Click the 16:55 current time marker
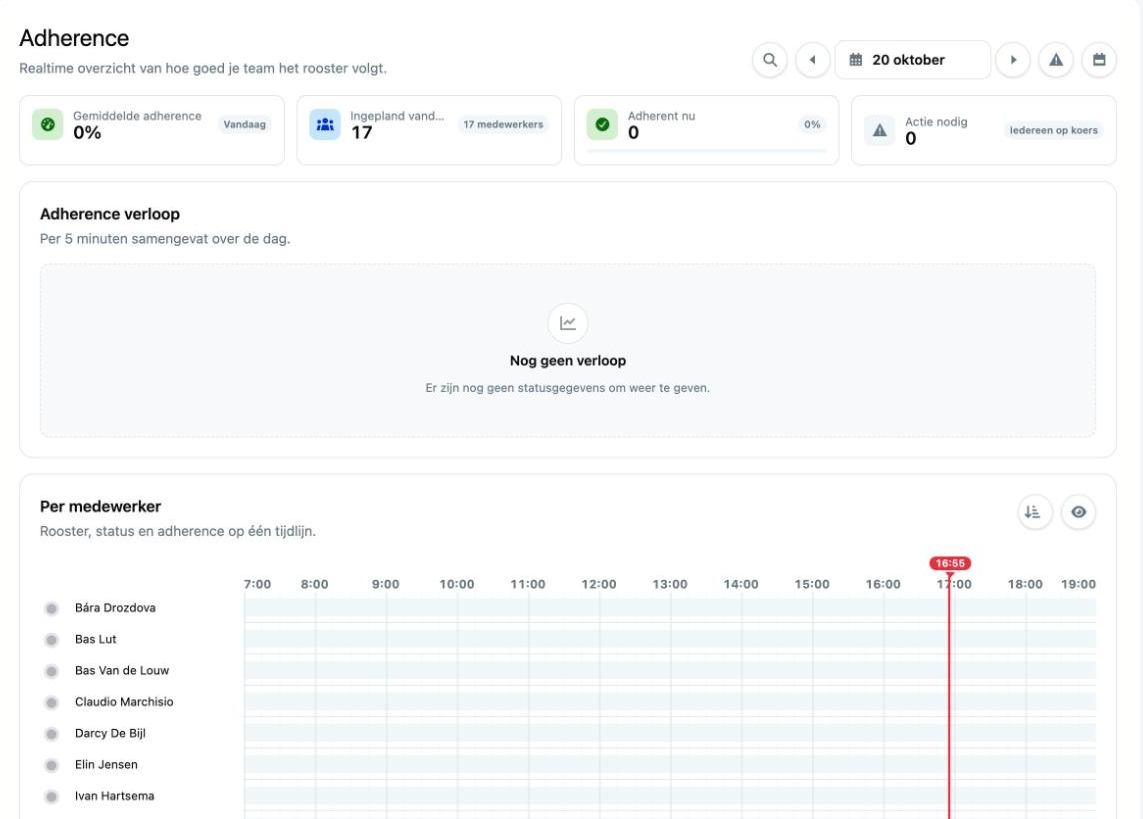The height and width of the screenshot is (819, 1143). 950,563
